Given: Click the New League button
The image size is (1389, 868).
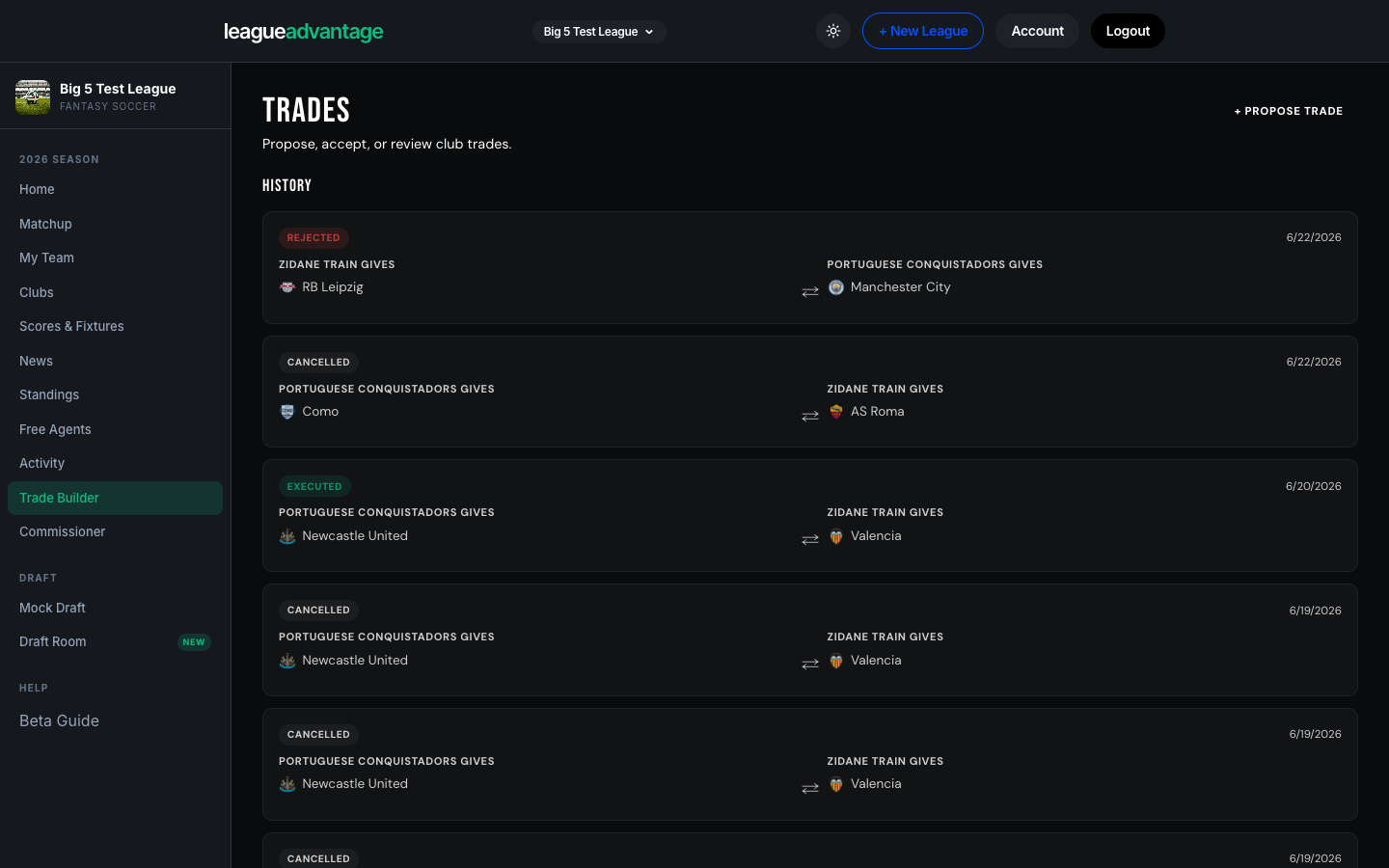Looking at the screenshot, I should tap(923, 31).
